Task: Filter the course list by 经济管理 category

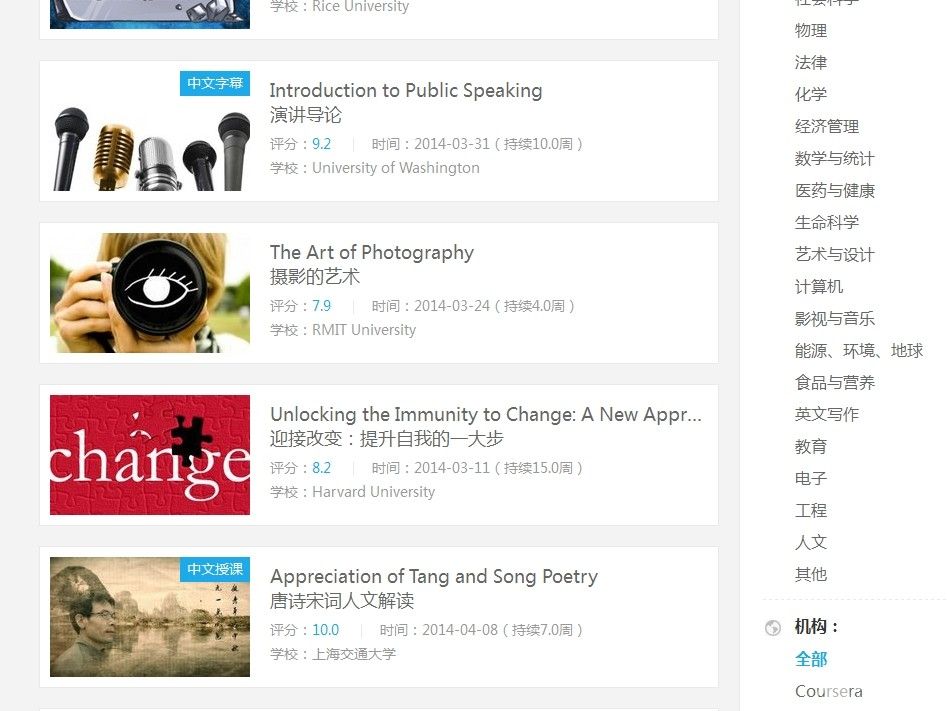Action: click(x=827, y=127)
